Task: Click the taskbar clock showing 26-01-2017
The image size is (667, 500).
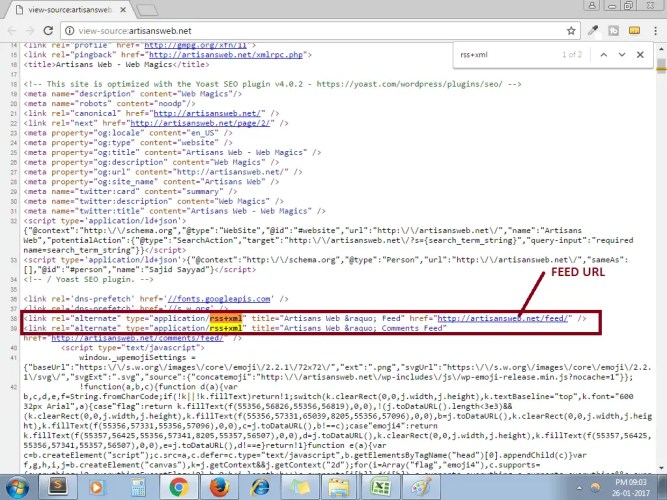Action: click(630, 488)
